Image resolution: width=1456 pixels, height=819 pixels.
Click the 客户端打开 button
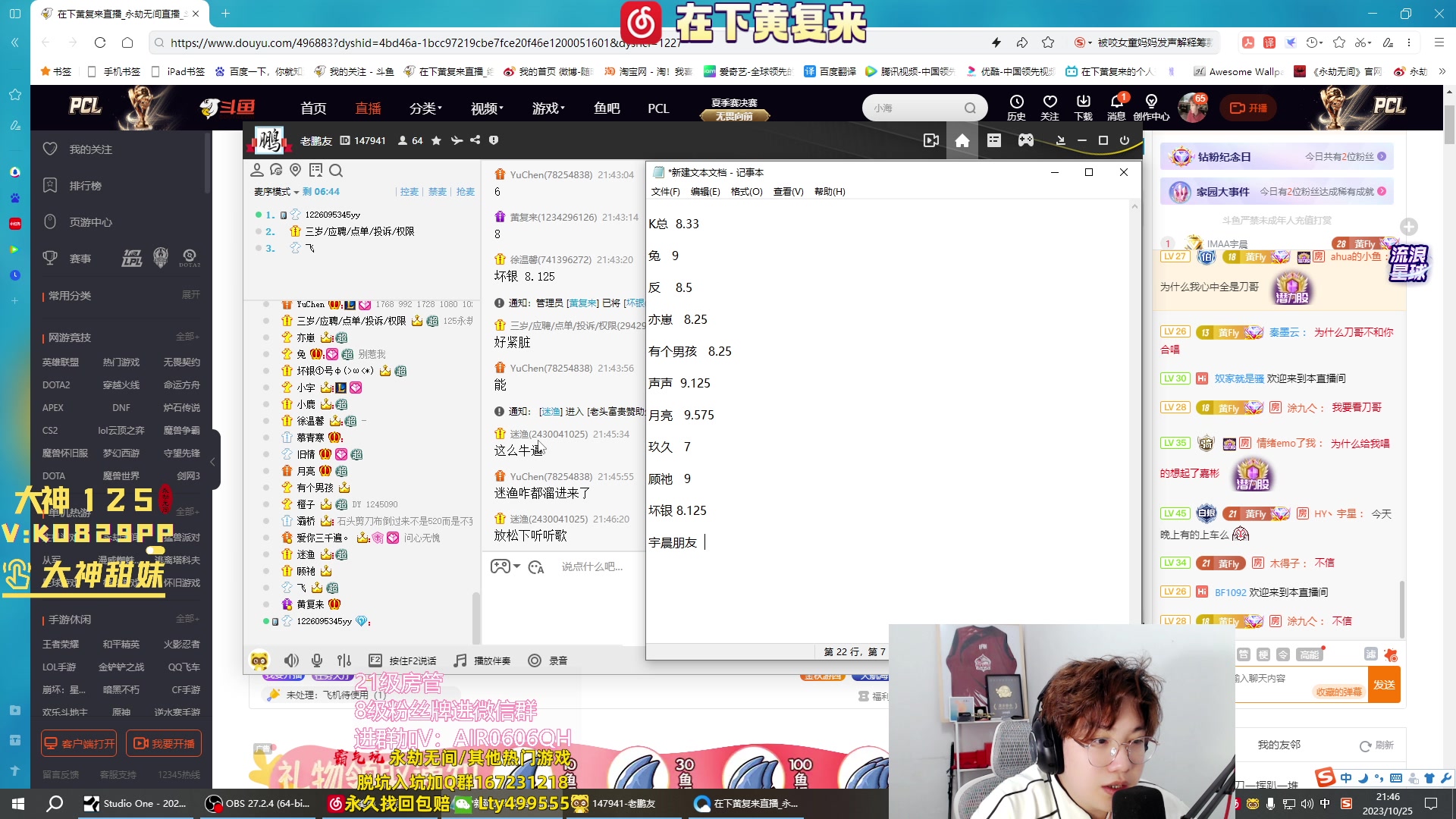(79, 744)
